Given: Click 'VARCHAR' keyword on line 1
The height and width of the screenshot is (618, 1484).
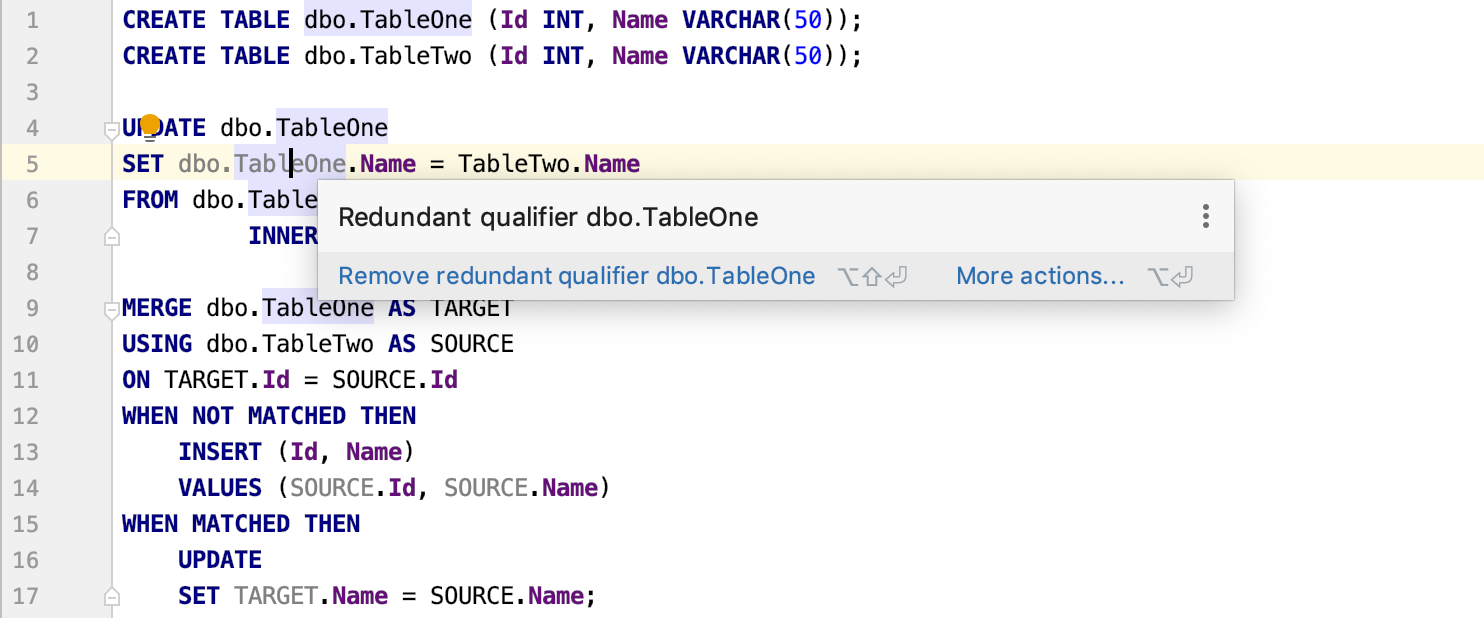Looking at the screenshot, I should tap(731, 20).
